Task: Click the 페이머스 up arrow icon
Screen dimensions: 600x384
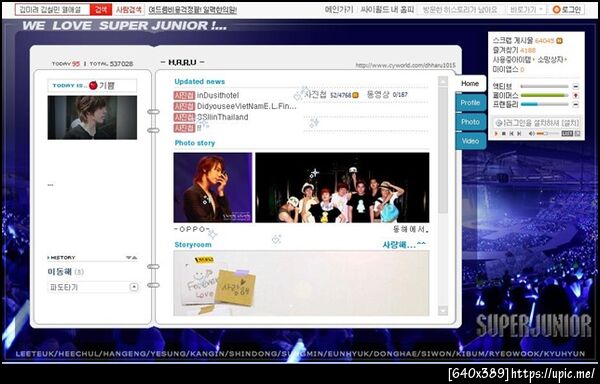Action: click(576, 95)
